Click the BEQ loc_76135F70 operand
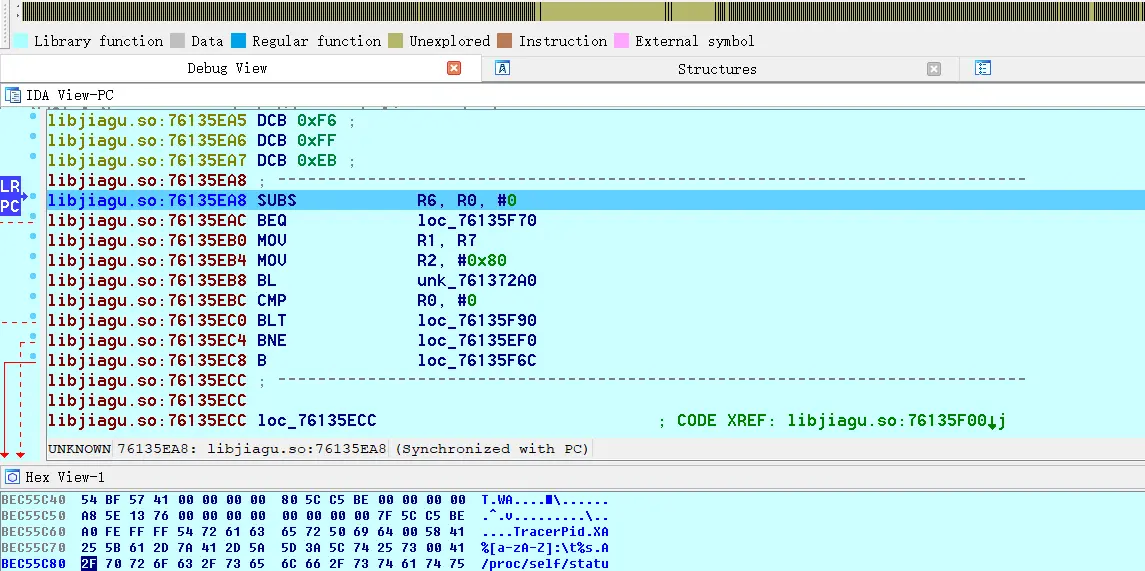This screenshot has width=1145, height=571. point(477,221)
